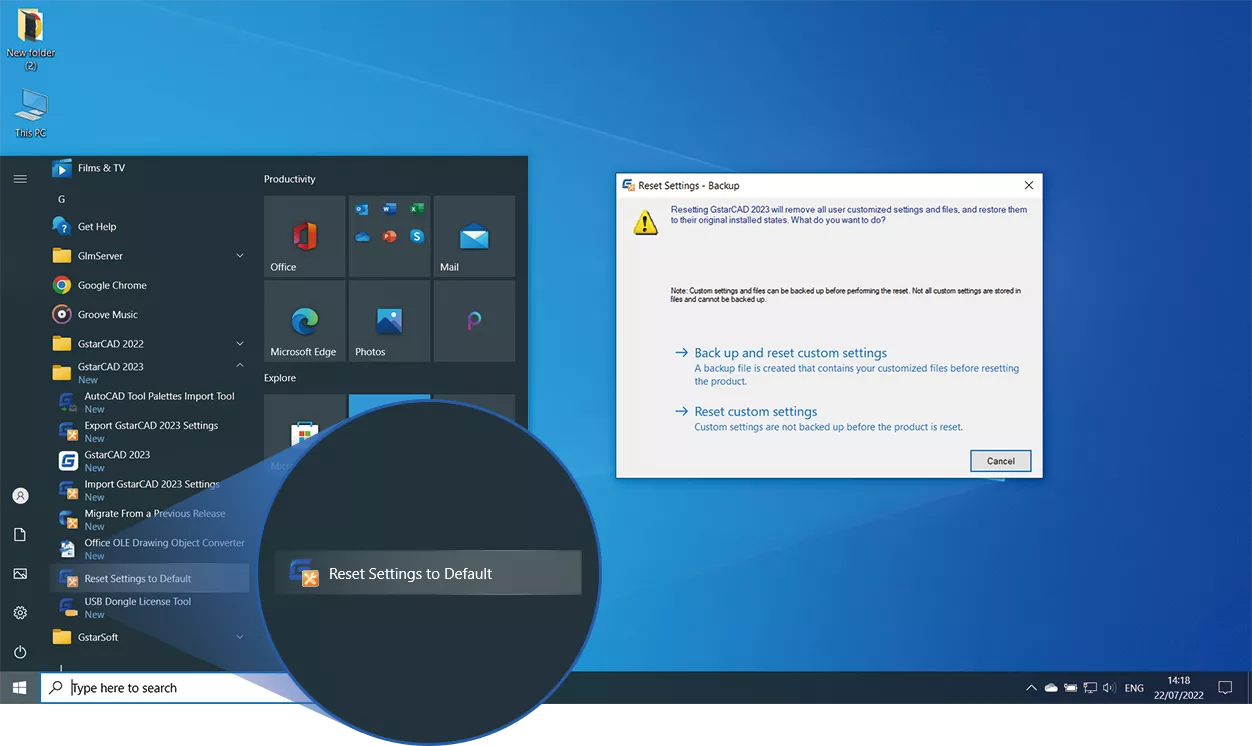Open the Office tile
This screenshot has height=746, width=1252.
(305, 236)
